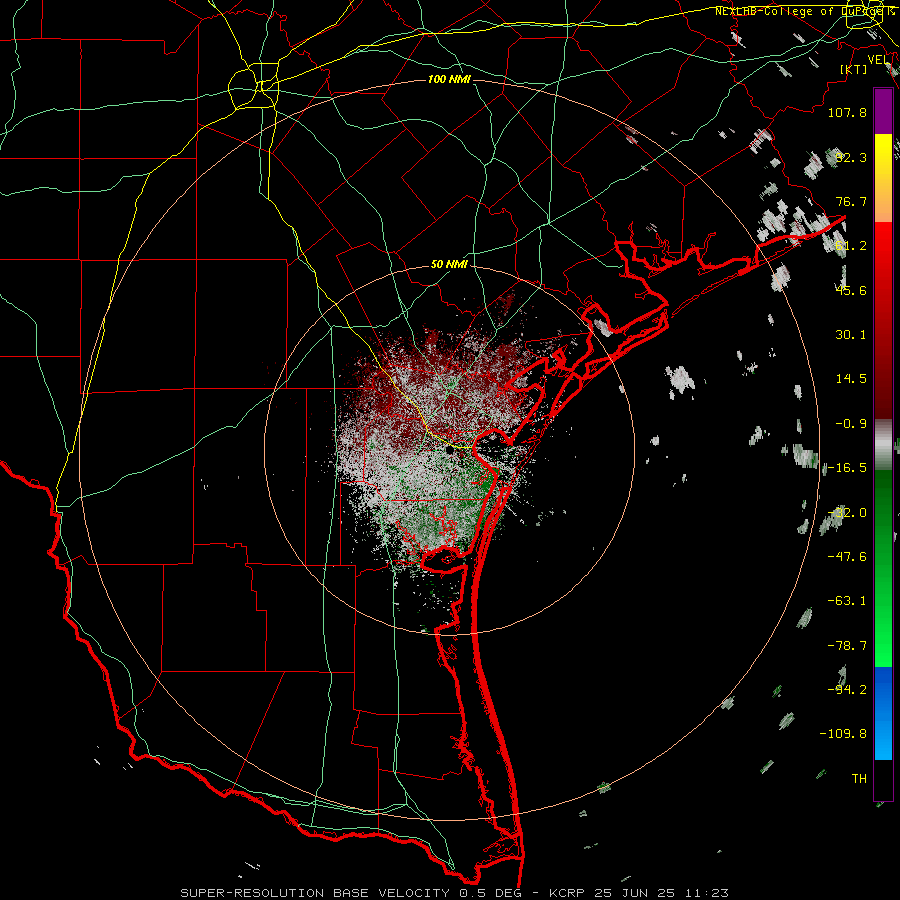This screenshot has width=900, height=900.
Task: Pick the gray near-zero segment of the color bar
Action: pyautogui.click(x=883, y=444)
